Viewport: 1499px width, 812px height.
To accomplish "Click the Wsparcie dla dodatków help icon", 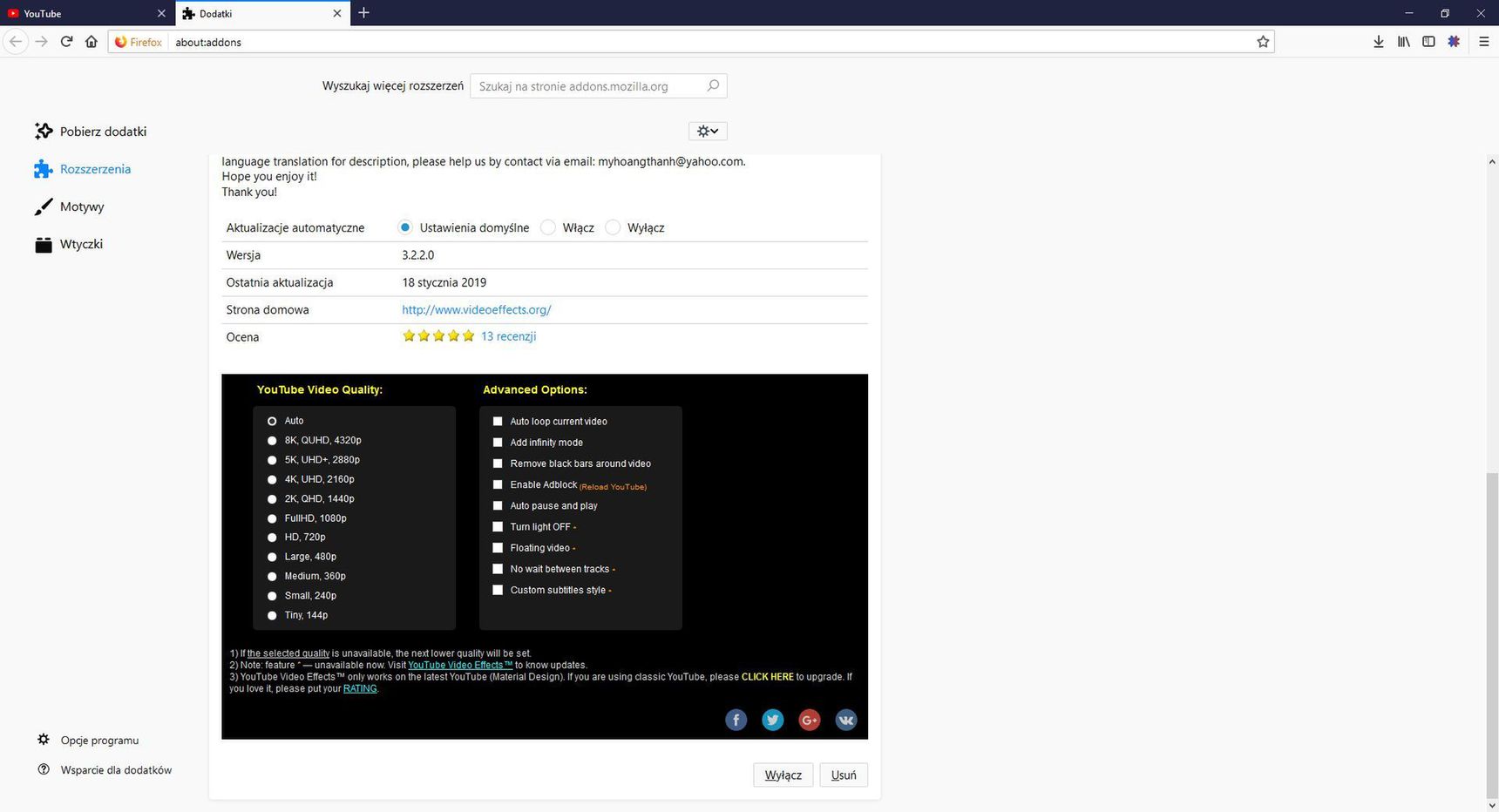I will click(44, 769).
